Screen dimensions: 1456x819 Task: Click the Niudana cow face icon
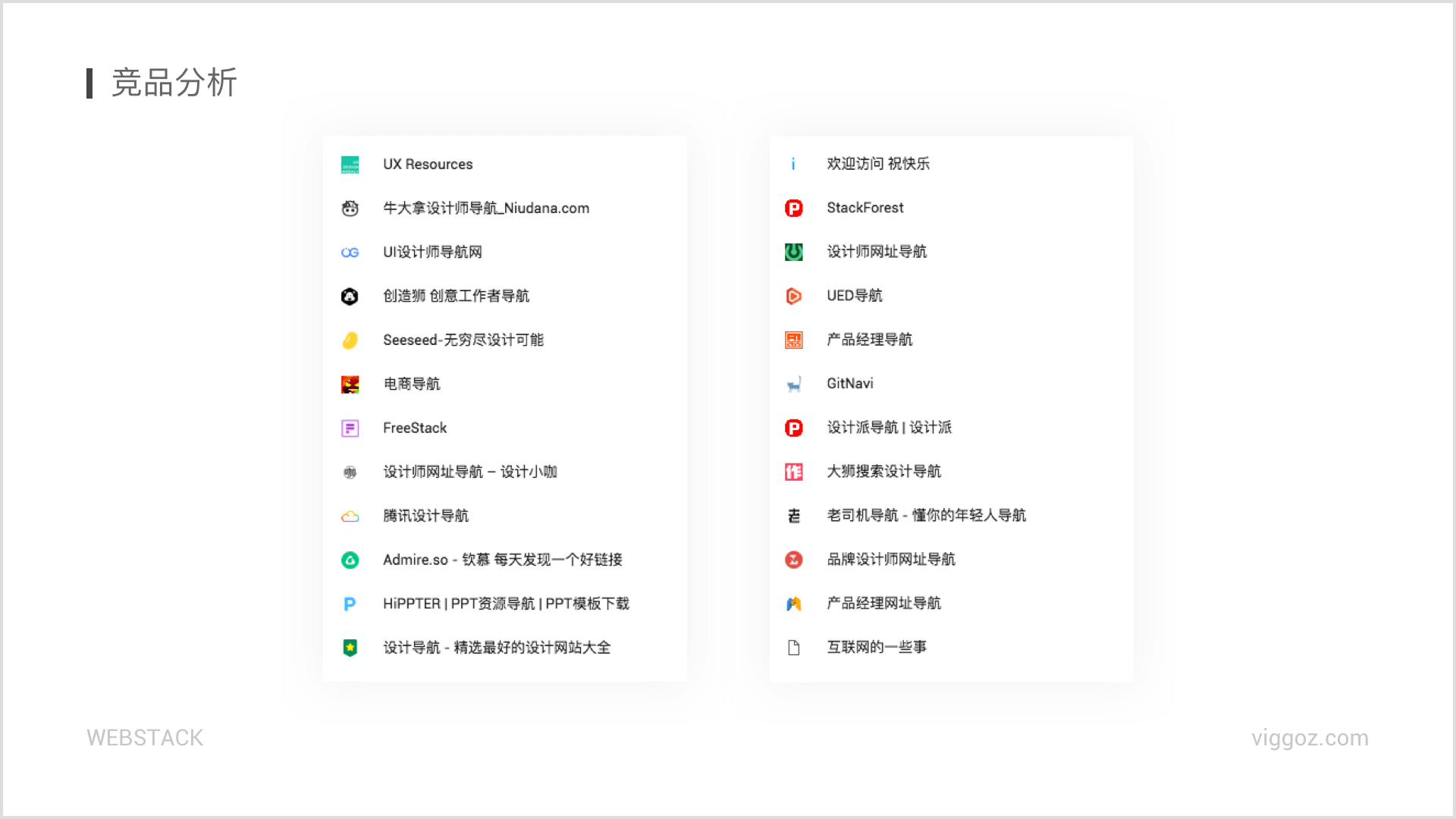click(x=350, y=209)
